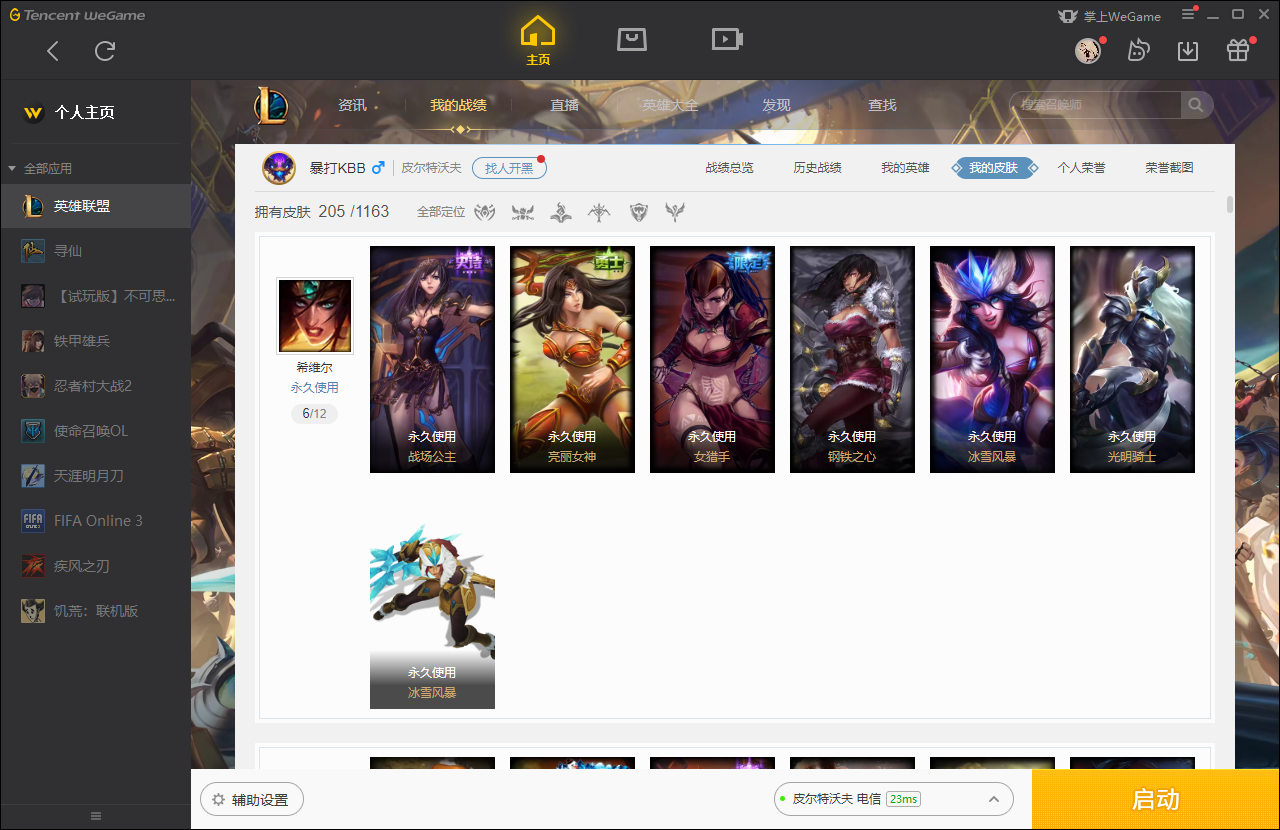The height and width of the screenshot is (830, 1280).
Task: Refresh the page with the reload icon
Action: [105, 51]
